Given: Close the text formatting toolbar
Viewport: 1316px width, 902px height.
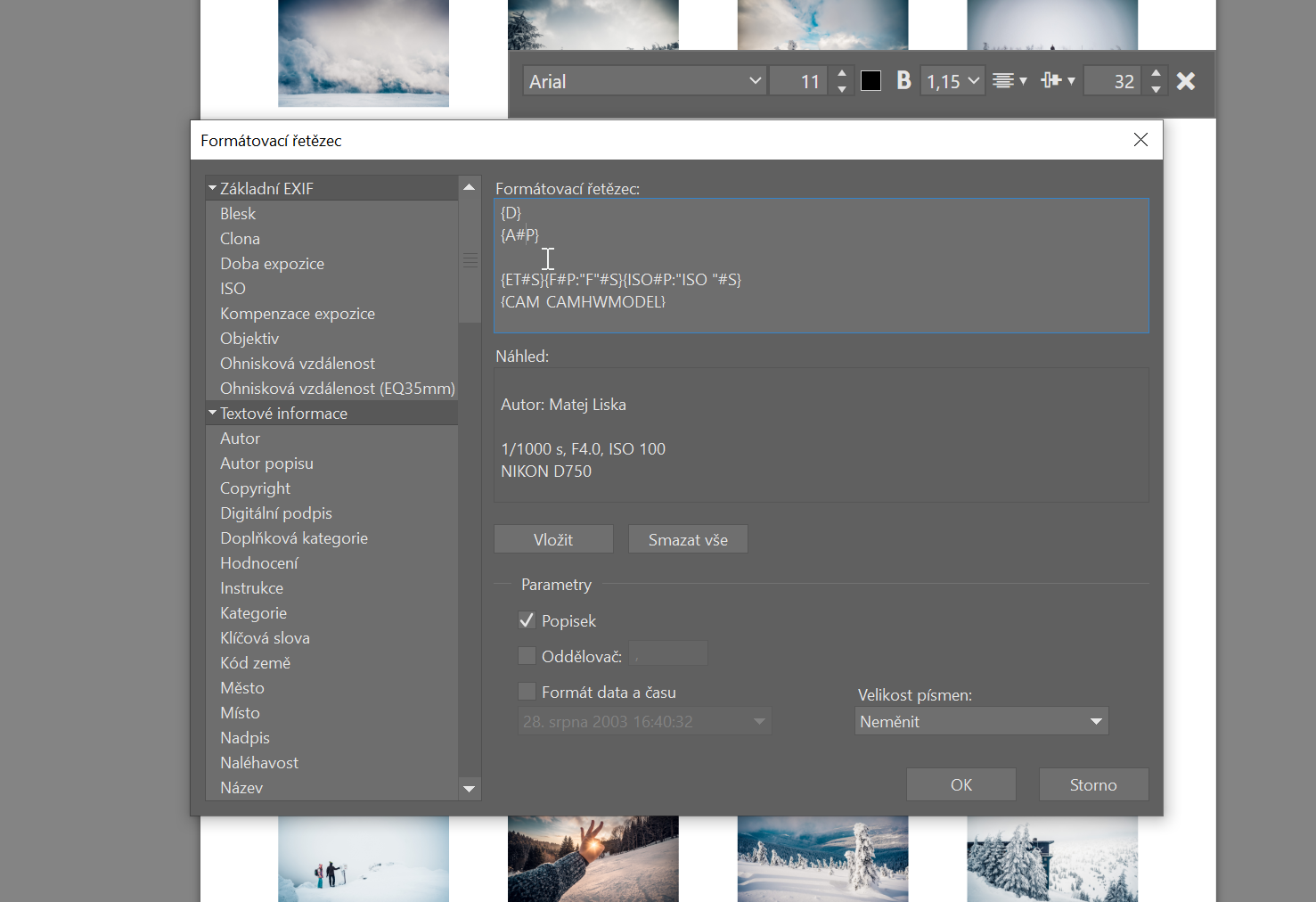Looking at the screenshot, I should click(x=1185, y=81).
